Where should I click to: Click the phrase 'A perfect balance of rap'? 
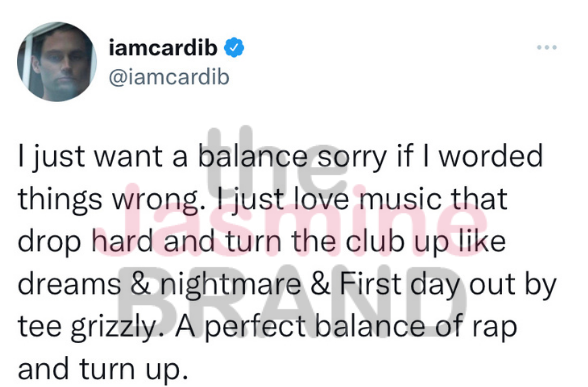tap(346, 327)
